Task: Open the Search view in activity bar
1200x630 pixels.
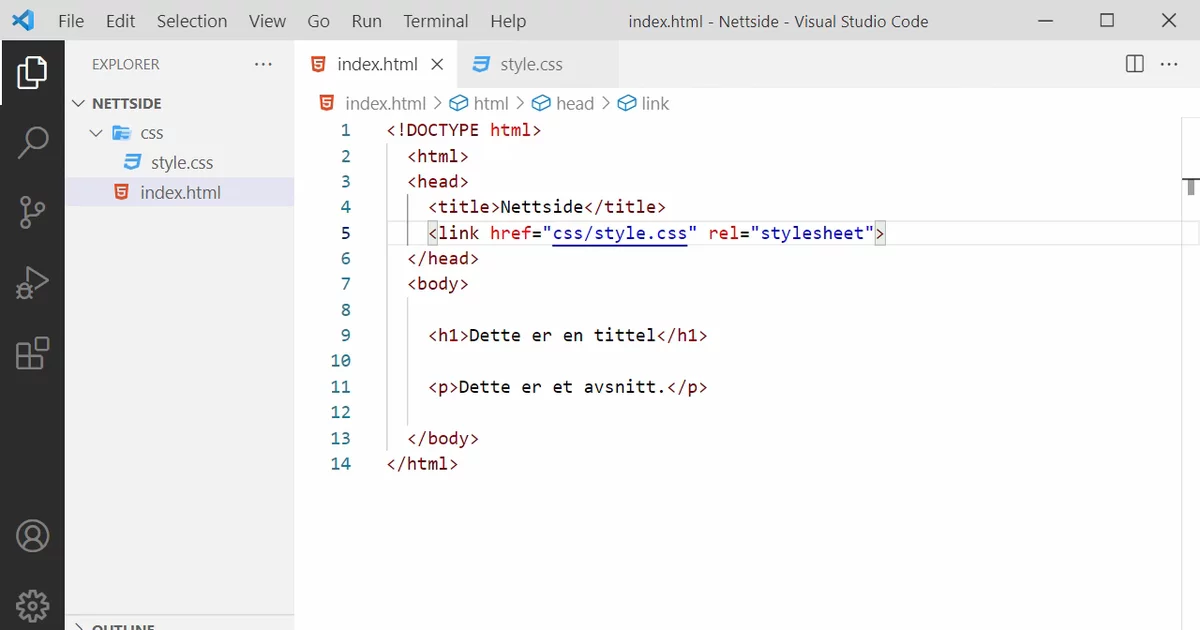Action: pyautogui.click(x=32, y=142)
